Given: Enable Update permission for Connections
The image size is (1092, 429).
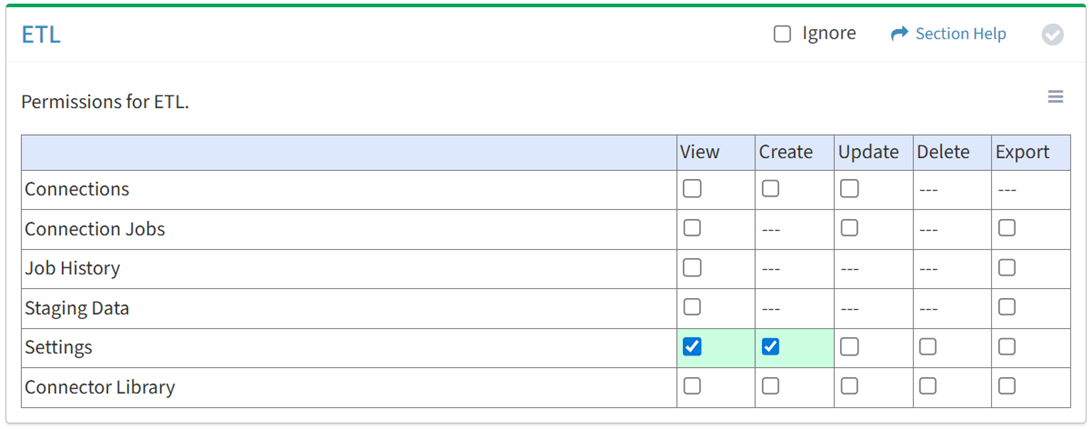Looking at the screenshot, I should (x=849, y=189).
